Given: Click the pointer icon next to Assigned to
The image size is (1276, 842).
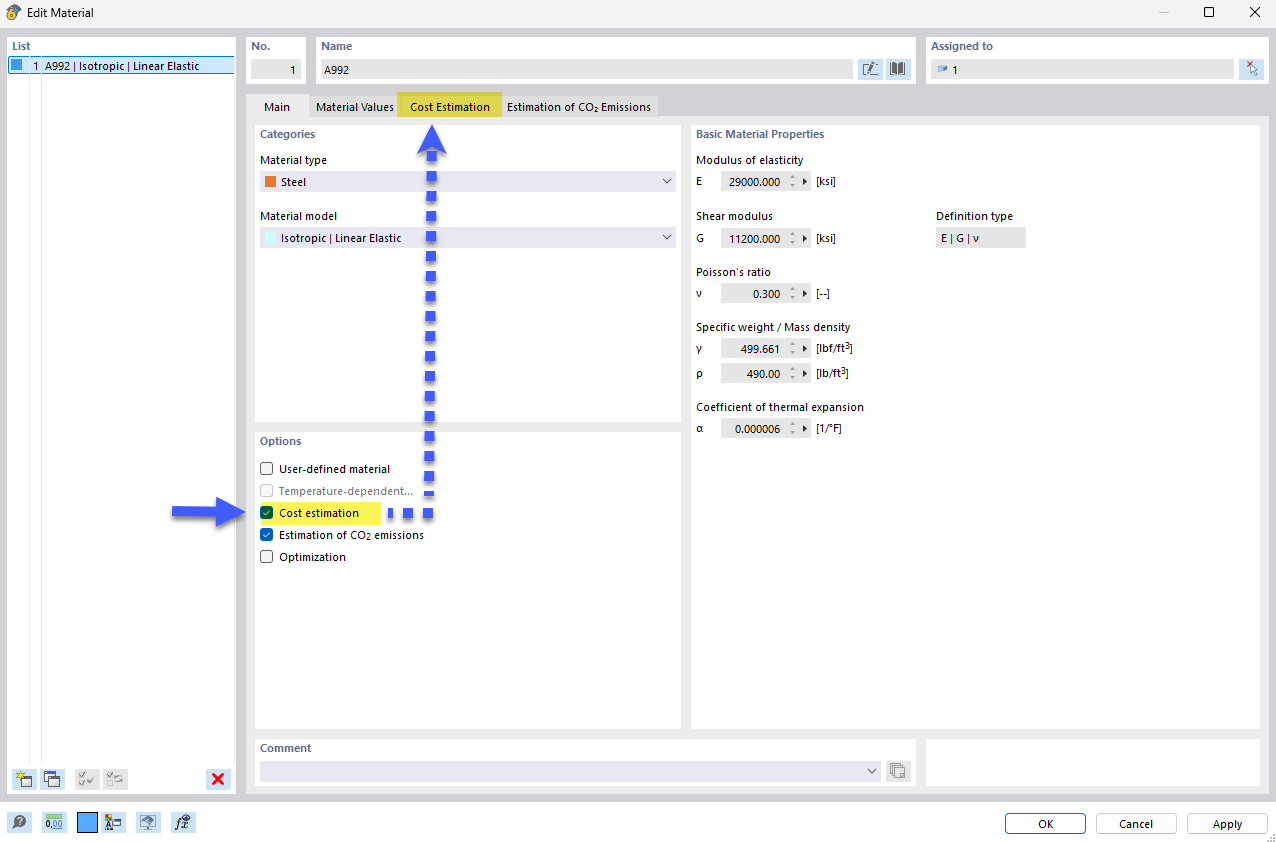Looking at the screenshot, I should click(1251, 68).
